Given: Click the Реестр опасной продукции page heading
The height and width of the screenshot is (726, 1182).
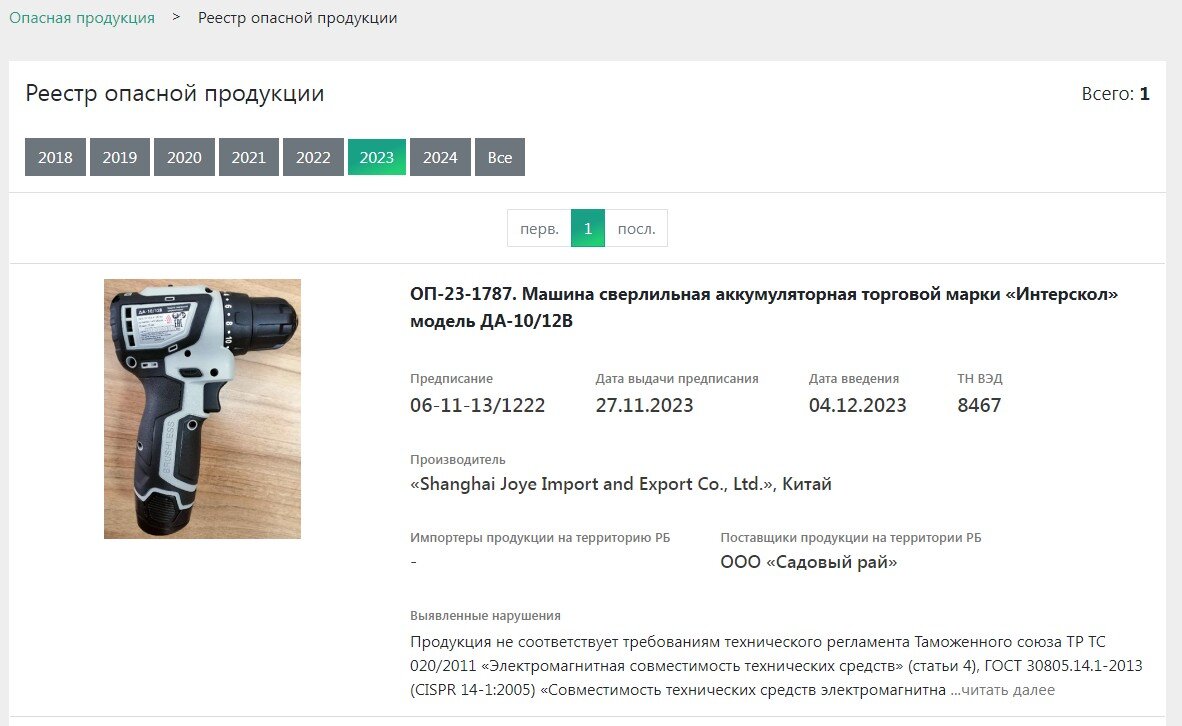Looking at the screenshot, I should tap(175, 93).
